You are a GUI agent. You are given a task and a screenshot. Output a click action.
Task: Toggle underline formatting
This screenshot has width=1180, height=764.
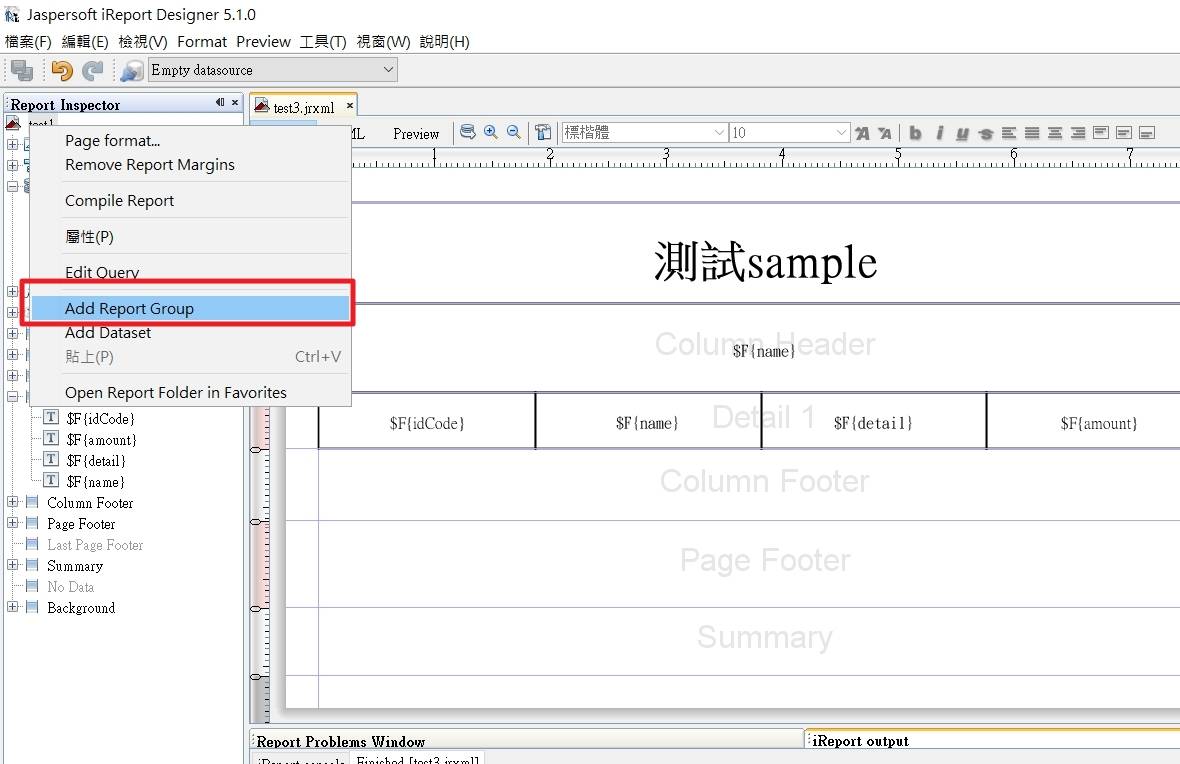pyautogui.click(x=962, y=133)
